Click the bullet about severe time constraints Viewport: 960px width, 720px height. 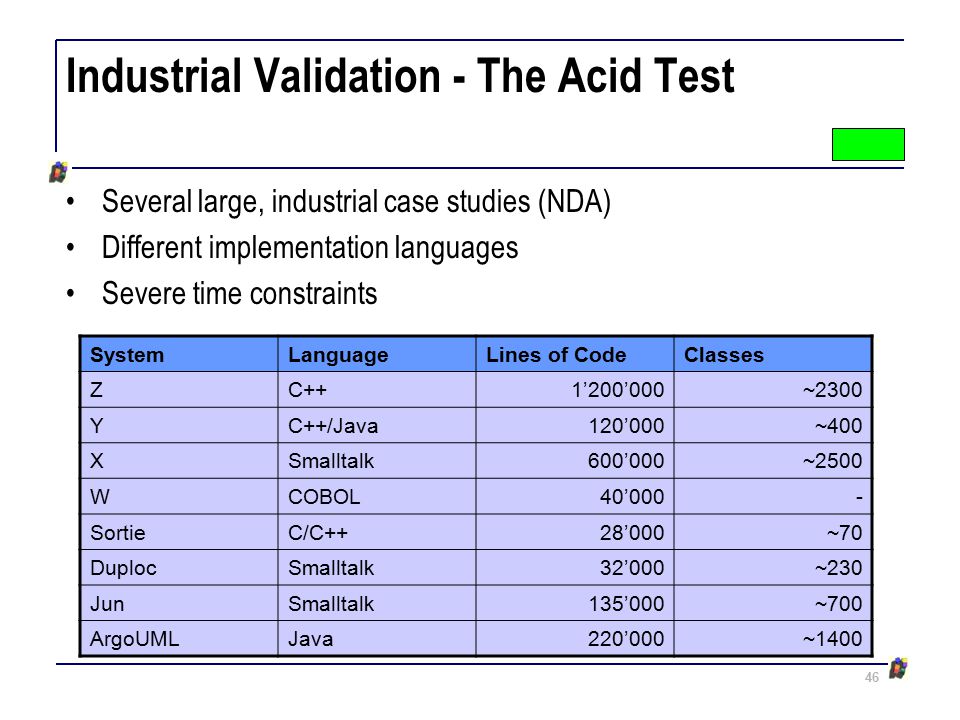239,293
